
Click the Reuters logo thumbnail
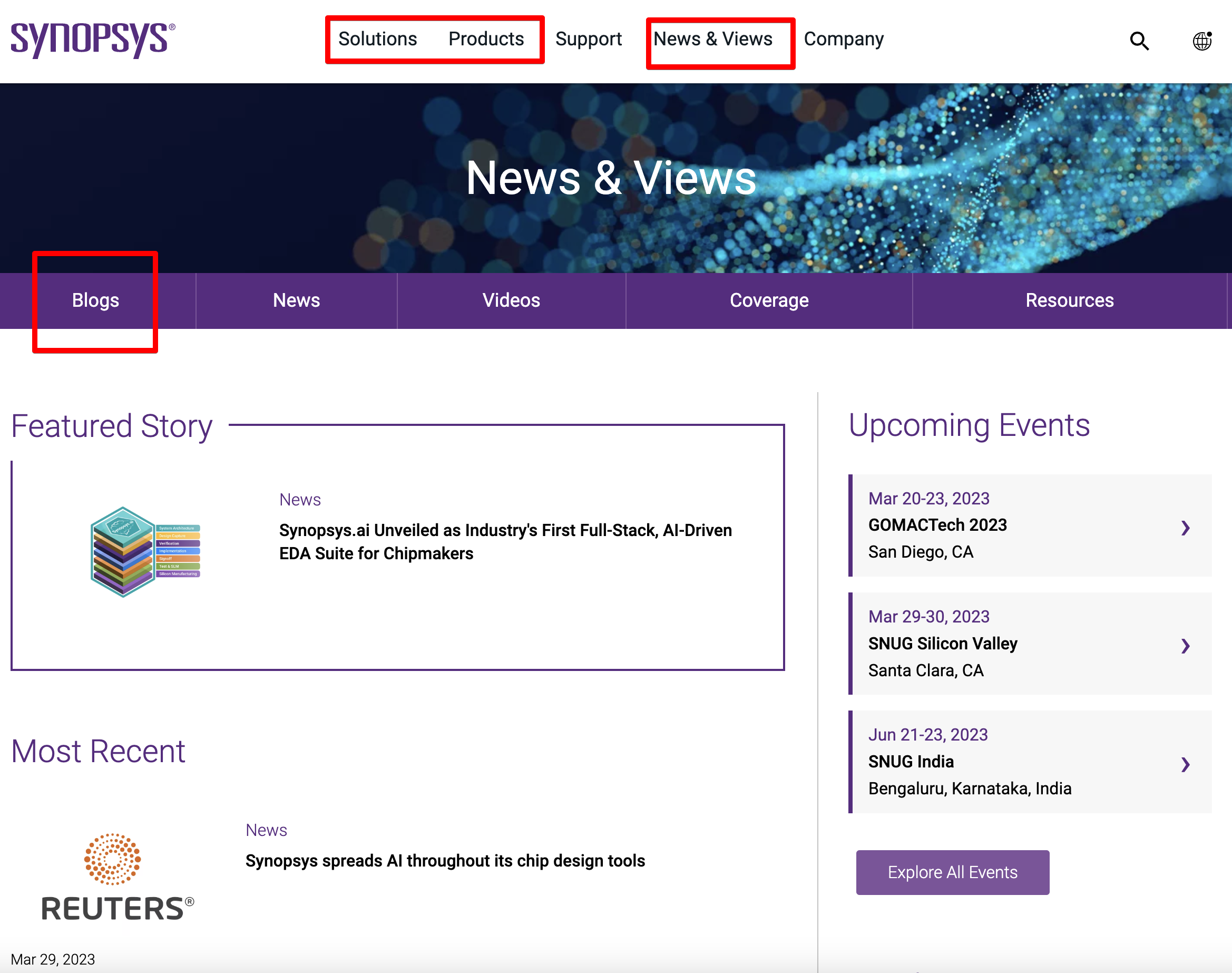tap(118, 877)
